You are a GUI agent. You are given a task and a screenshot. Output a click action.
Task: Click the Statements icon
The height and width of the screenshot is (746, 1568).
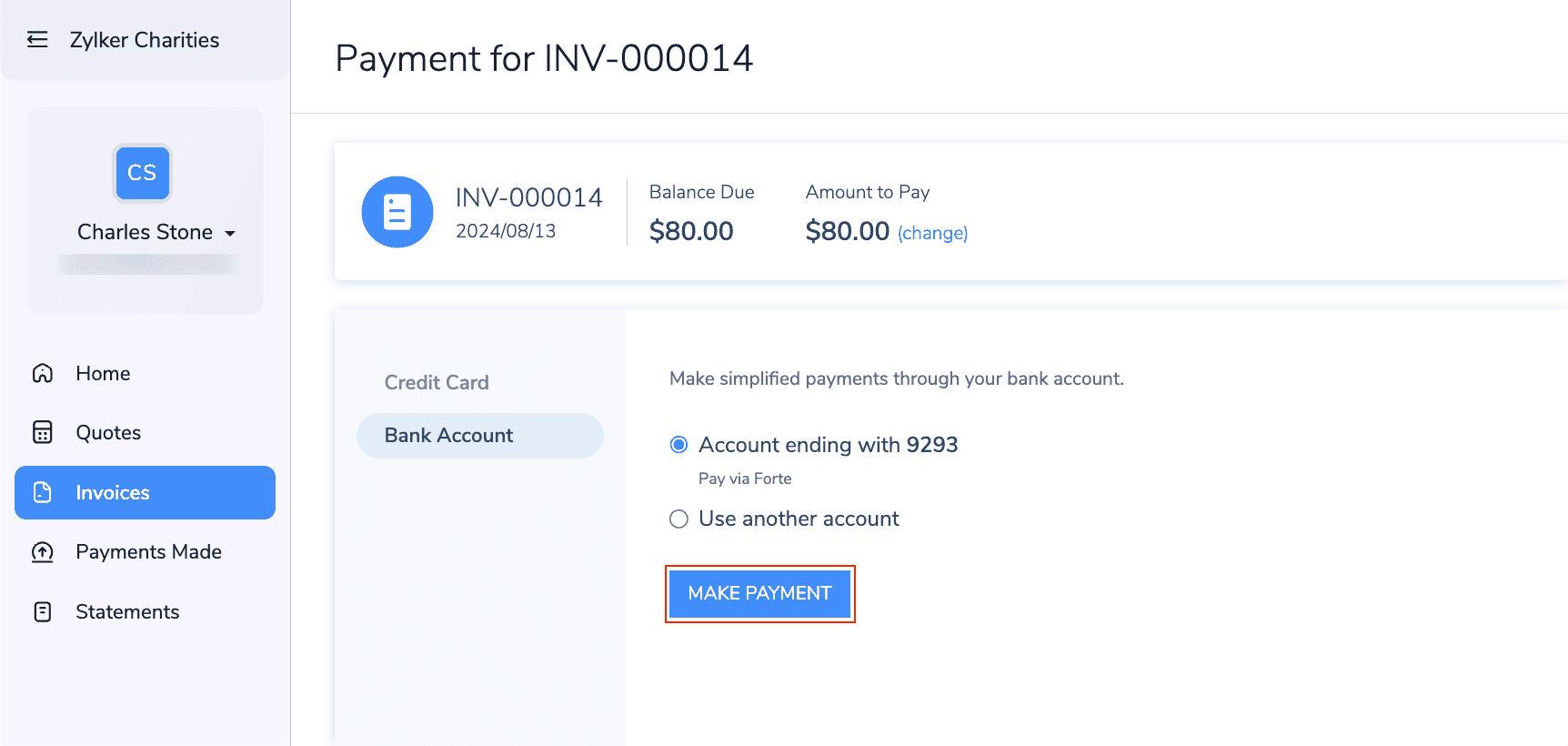click(43, 611)
